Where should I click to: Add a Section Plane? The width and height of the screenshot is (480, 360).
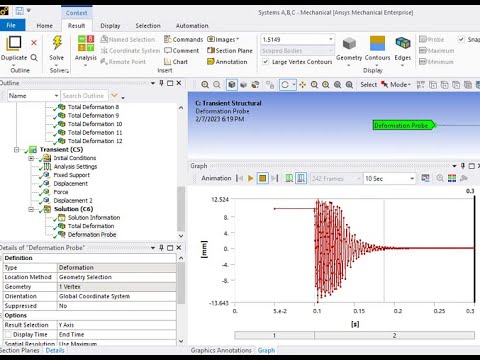pos(230,51)
